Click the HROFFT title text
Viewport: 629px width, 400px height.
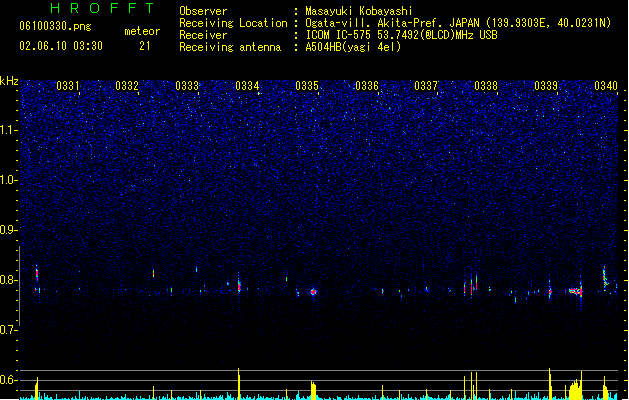[x=102, y=8]
